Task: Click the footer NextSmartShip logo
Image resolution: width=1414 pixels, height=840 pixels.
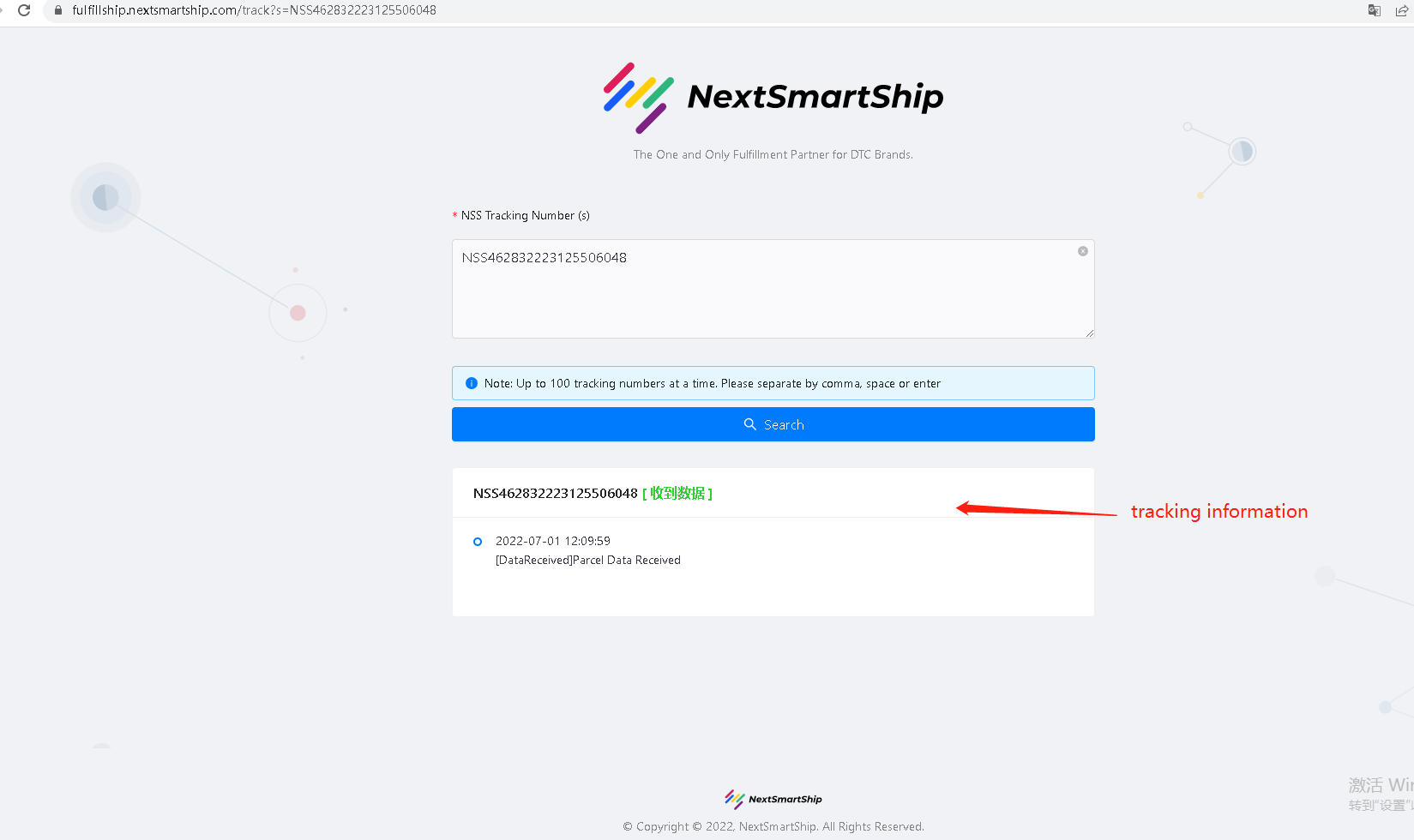Action: [773, 799]
